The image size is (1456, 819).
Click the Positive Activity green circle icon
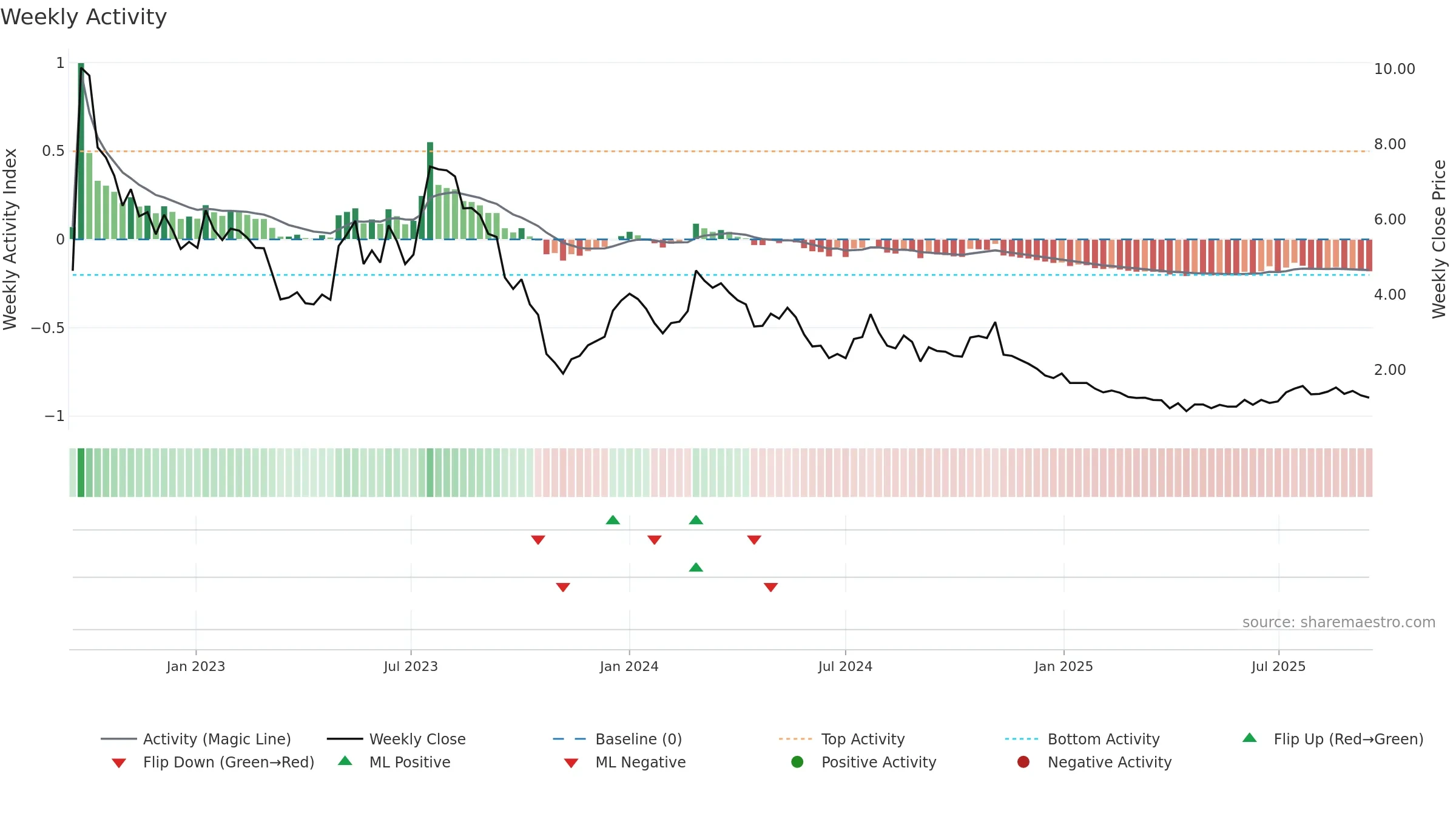(797, 762)
